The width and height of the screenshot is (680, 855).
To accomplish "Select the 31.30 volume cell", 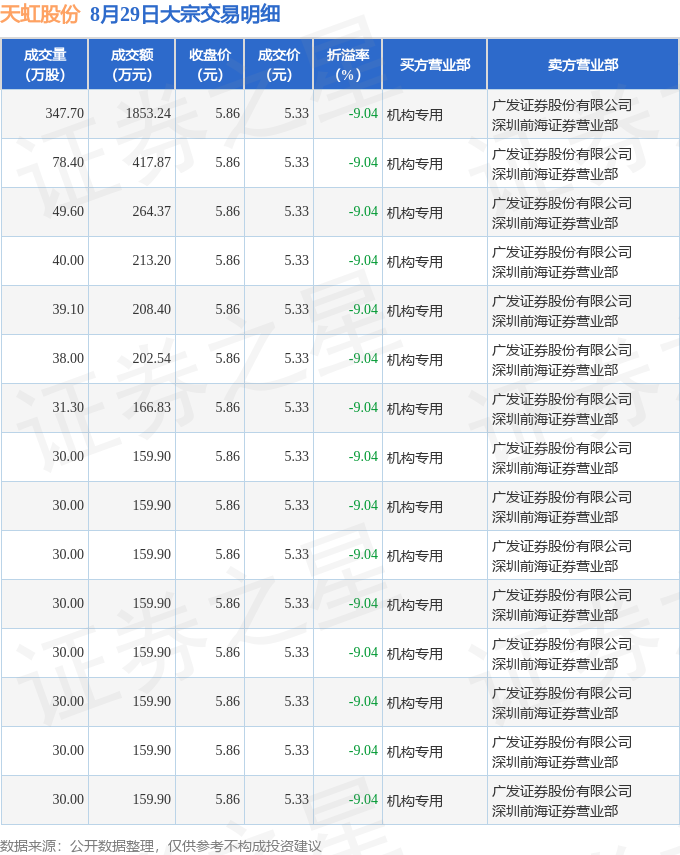I will pyautogui.click(x=68, y=407).
